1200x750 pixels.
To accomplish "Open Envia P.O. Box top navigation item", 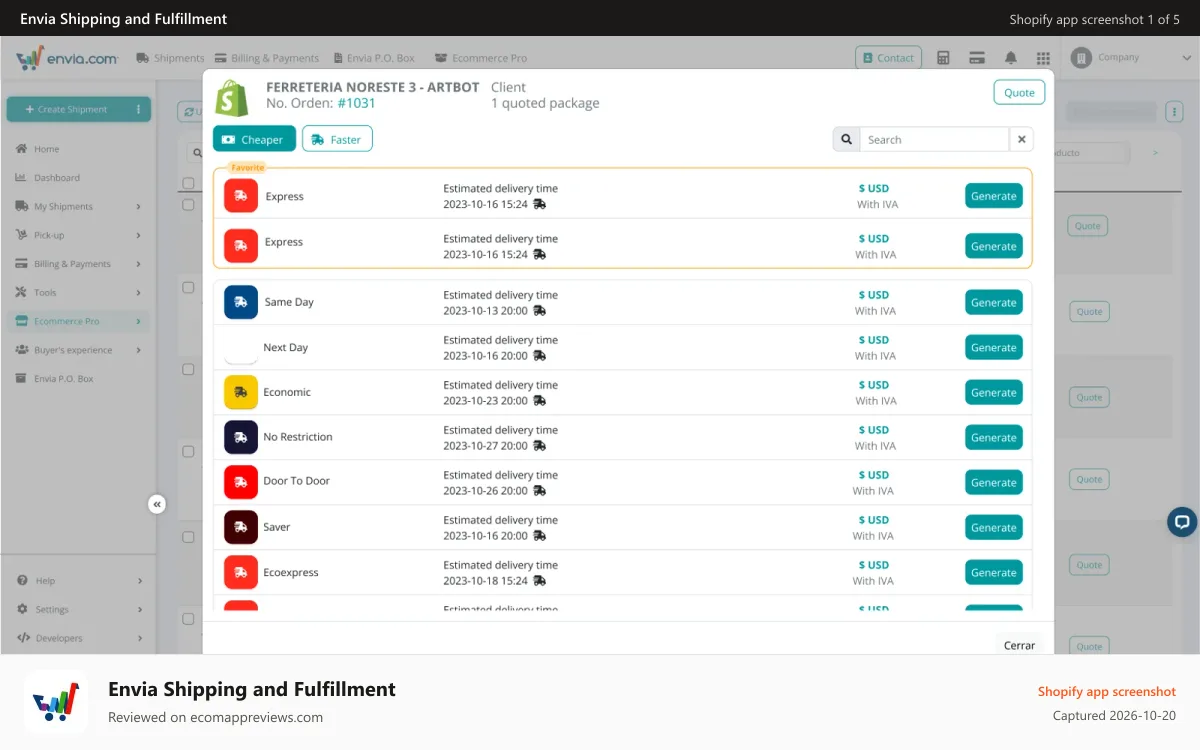I will pyautogui.click(x=373, y=58).
